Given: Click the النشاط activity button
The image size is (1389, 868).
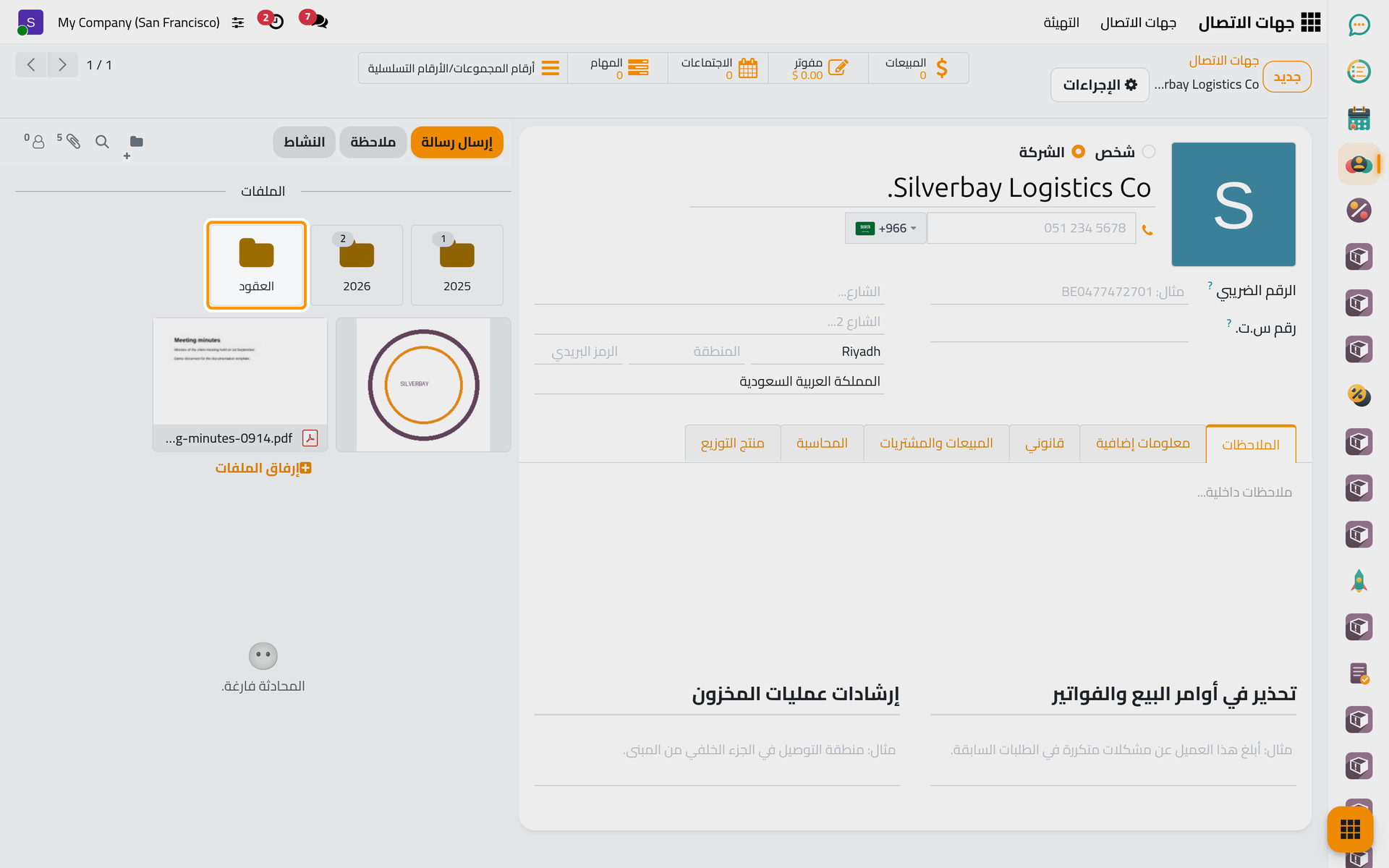Looking at the screenshot, I should click(304, 142).
